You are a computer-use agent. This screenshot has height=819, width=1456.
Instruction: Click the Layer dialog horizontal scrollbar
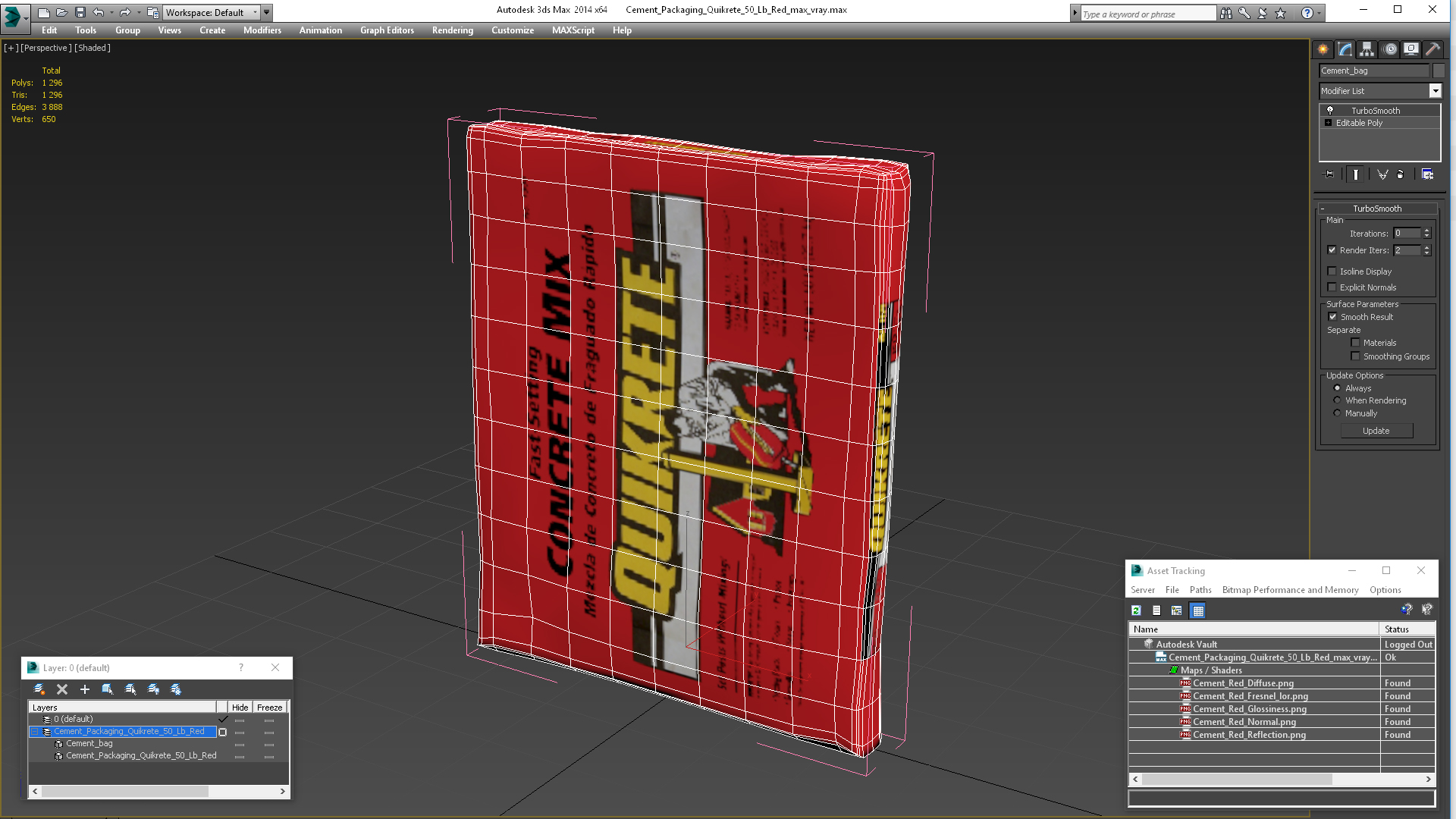point(125,791)
